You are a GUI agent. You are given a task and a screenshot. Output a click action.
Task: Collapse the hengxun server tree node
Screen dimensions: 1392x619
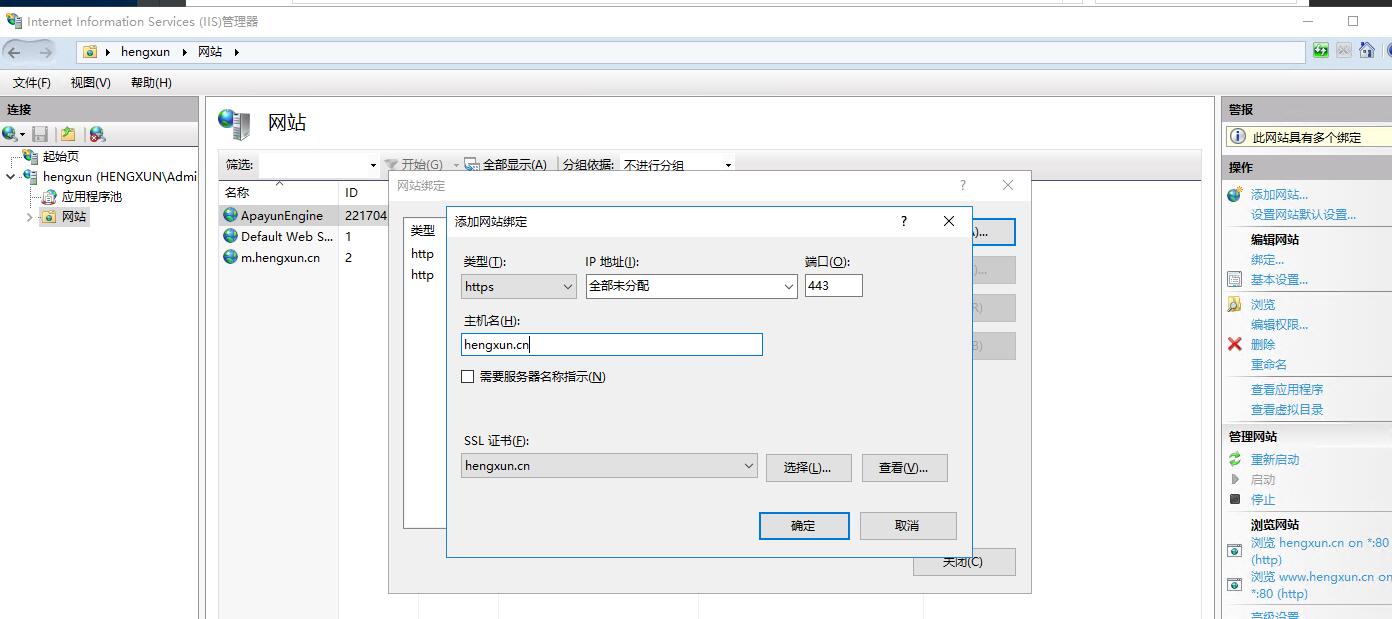pos(11,176)
